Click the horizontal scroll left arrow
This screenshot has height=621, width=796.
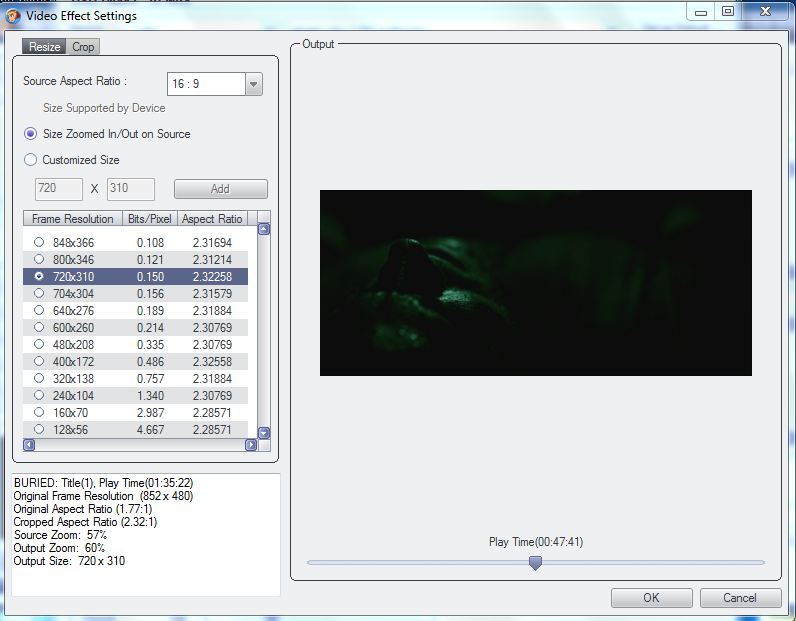coord(29,445)
